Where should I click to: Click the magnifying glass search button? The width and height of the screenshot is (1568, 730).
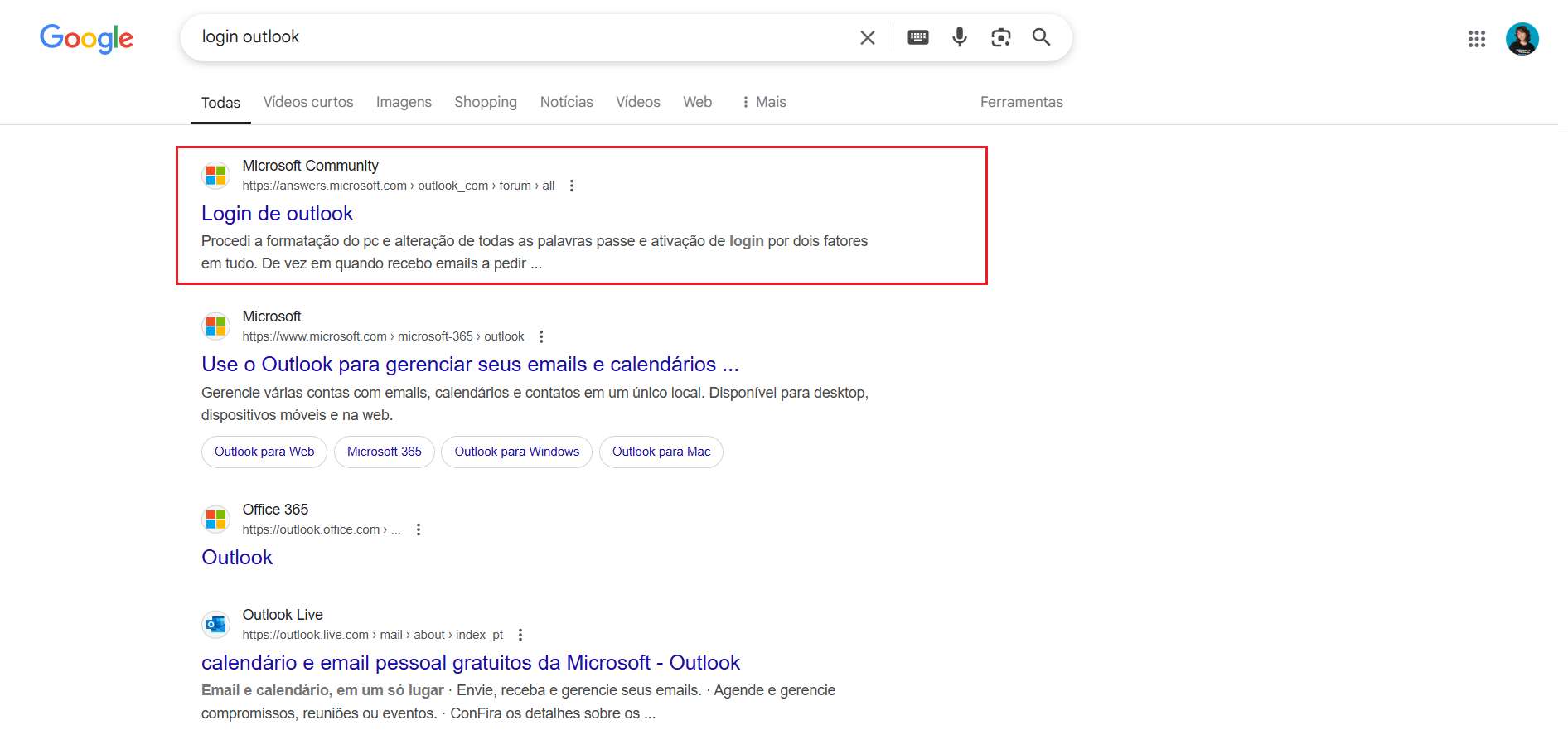(x=1042, y=37)
